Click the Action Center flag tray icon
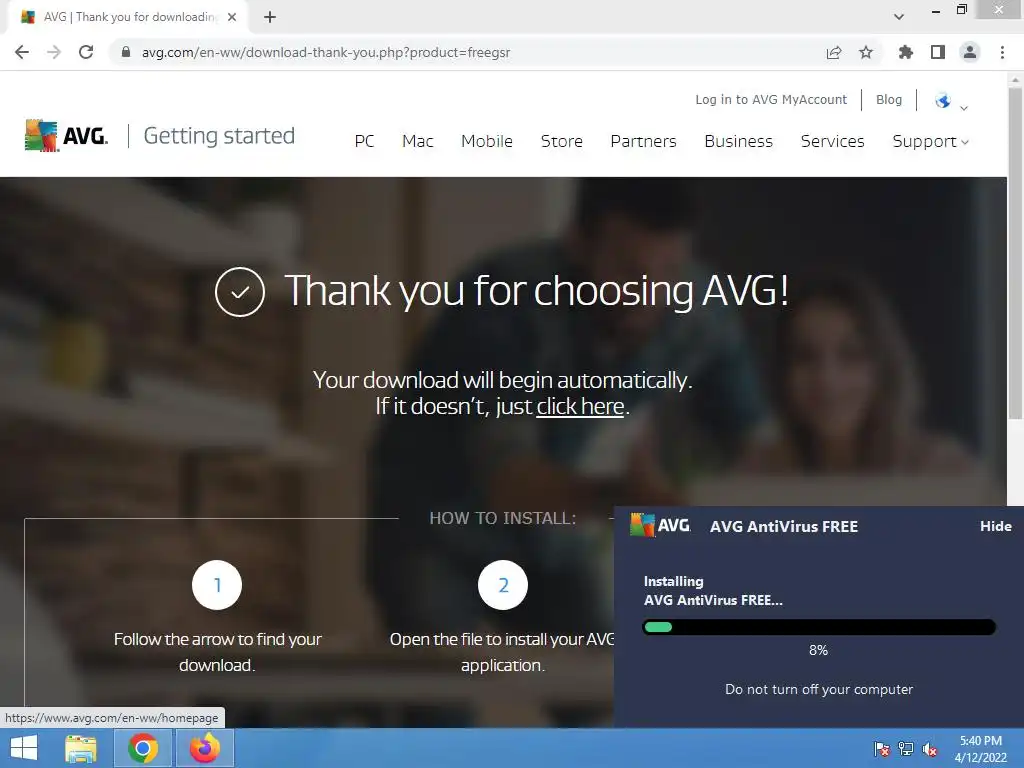Viewport: 1024px width, 768px height. [x=882, y=749]
